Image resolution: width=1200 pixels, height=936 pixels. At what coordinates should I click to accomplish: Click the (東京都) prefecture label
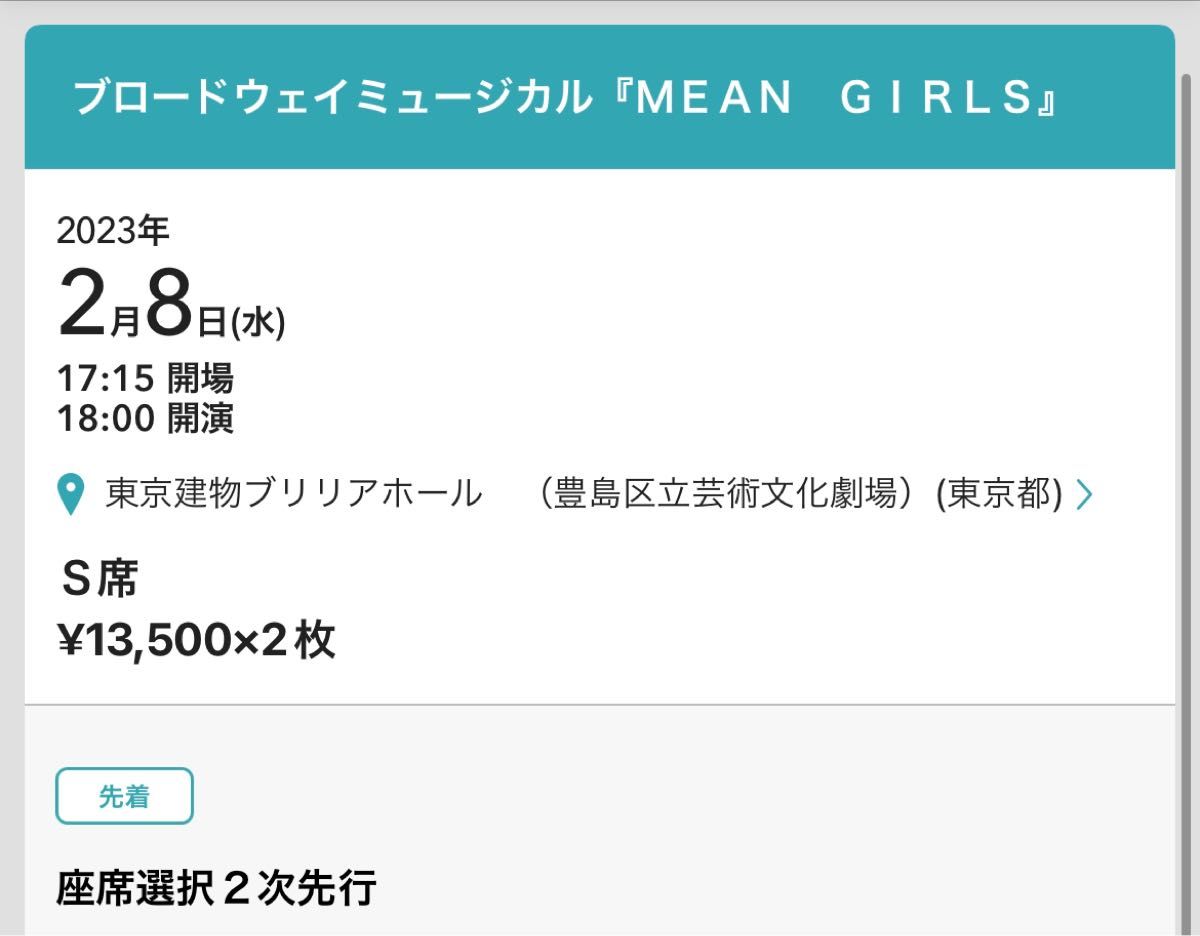999,494
